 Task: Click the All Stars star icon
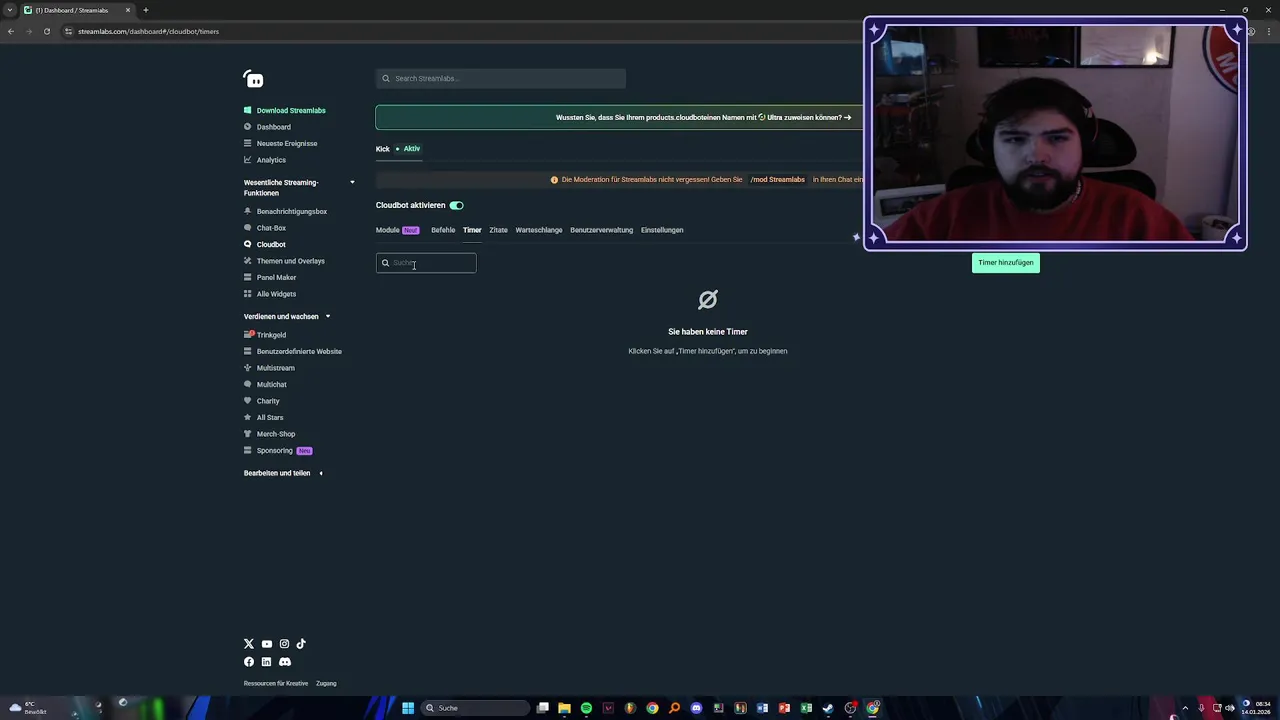click(248, 417)
